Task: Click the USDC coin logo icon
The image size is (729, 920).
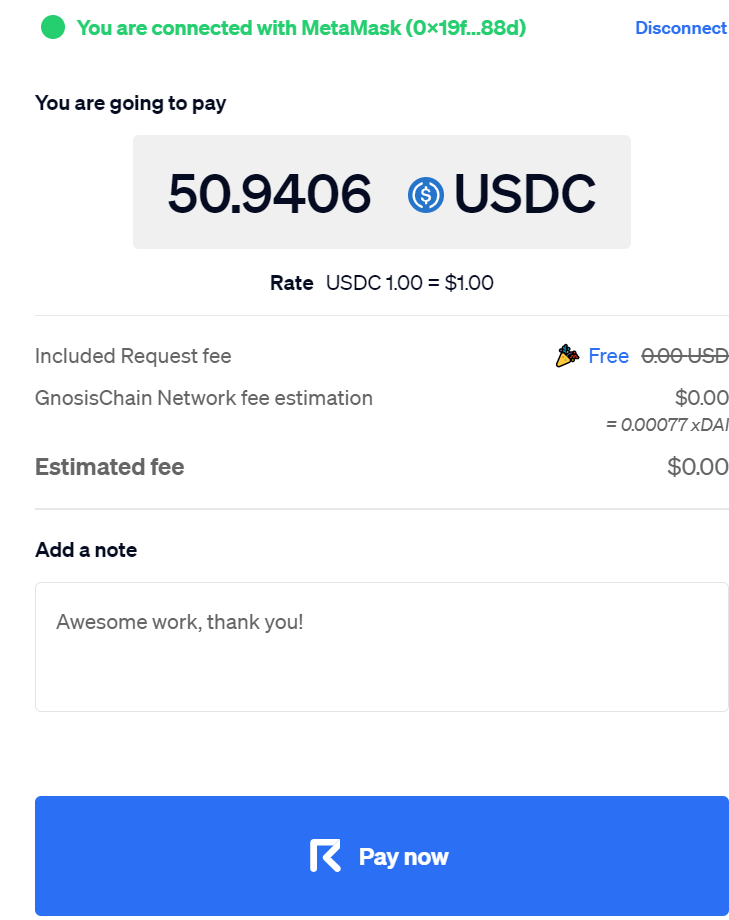Action: tap(426, 195)
